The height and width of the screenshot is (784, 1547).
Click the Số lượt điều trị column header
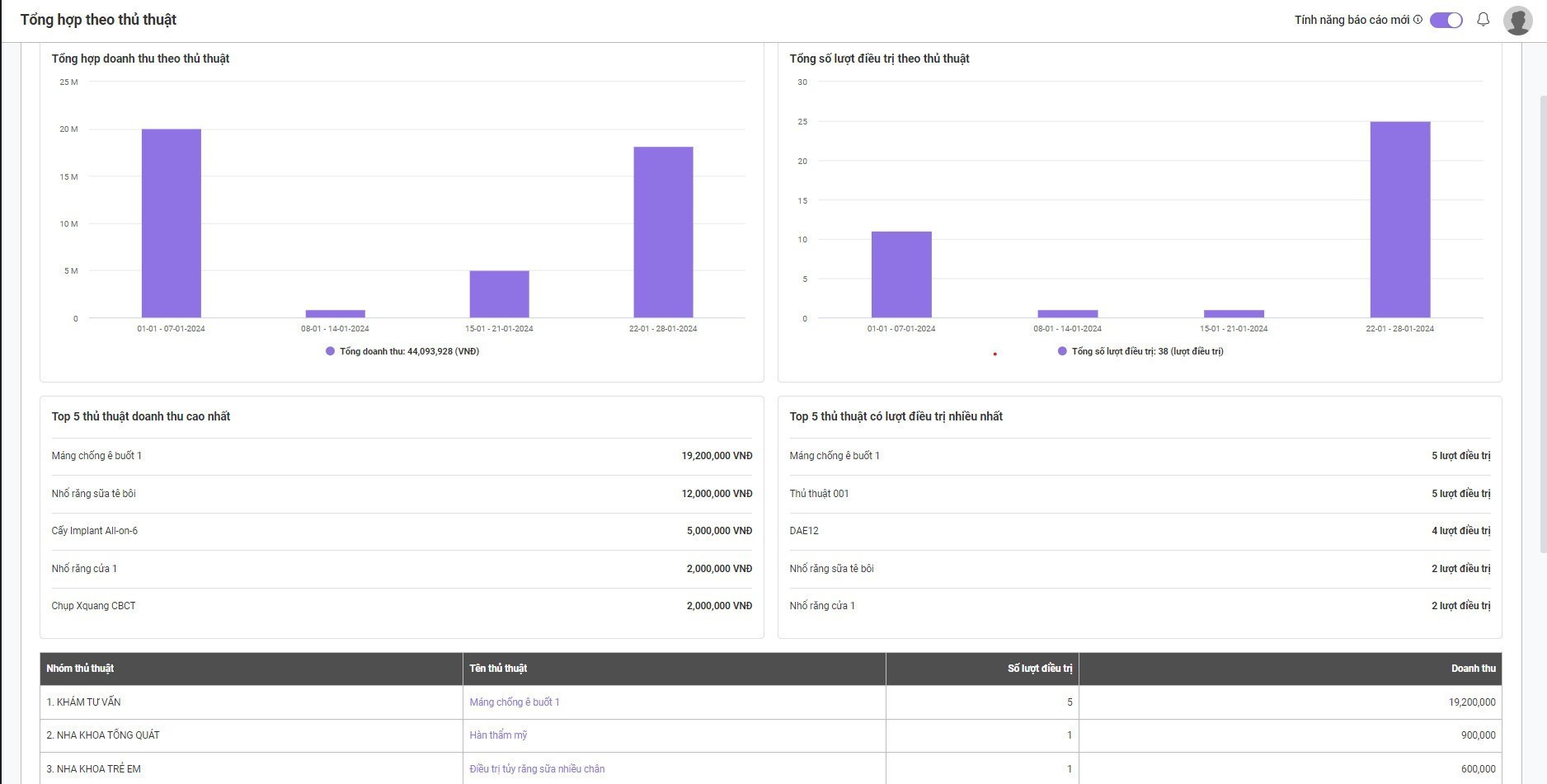coord(1039,669)
